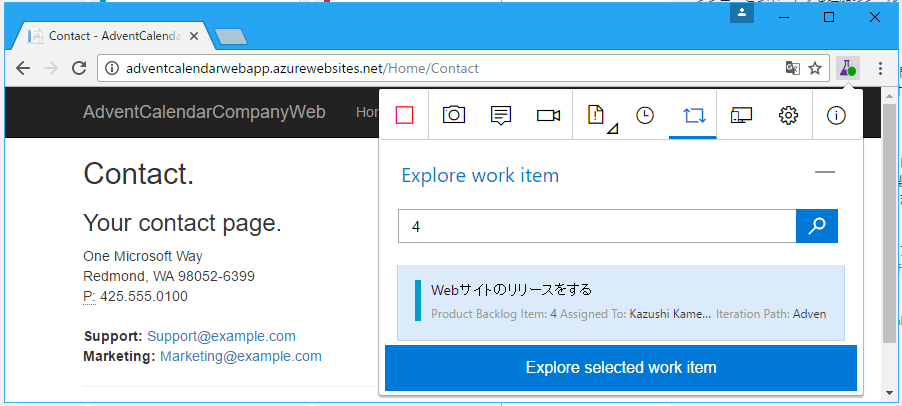Image resolution: width=902 pixels, height=406 pixels.
Task: Click the work item search text field
Action: point(597,226)
